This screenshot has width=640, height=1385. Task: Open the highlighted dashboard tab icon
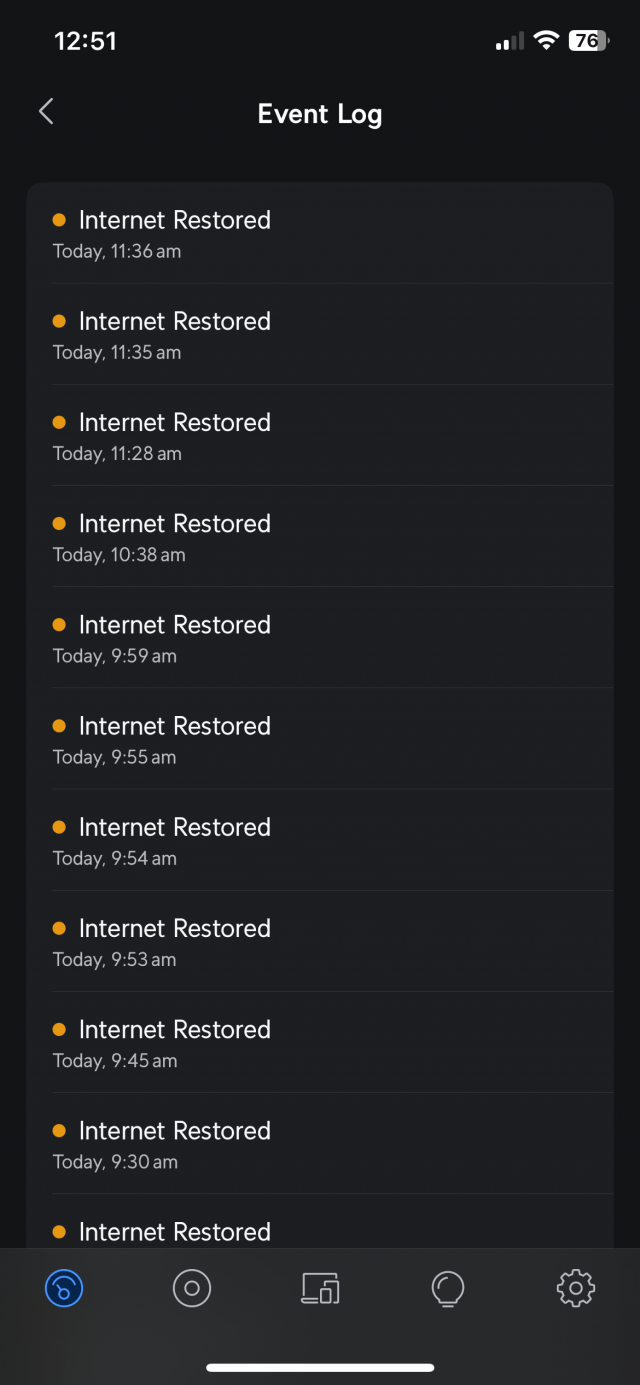point(64,1288)
